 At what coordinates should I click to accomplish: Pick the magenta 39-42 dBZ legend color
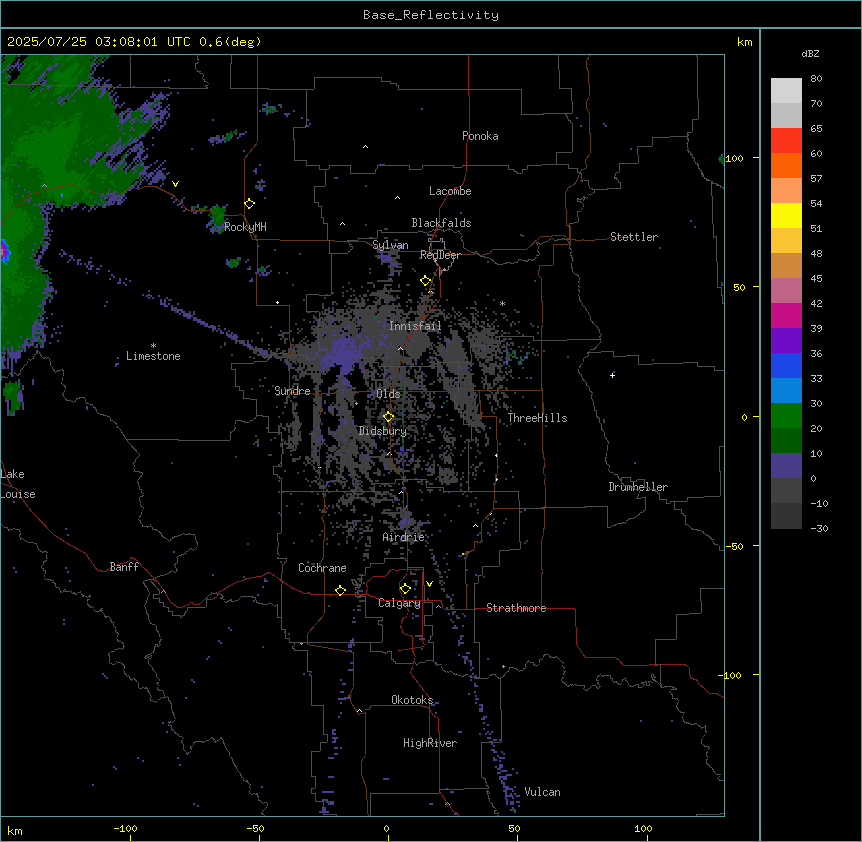(786, 315)
